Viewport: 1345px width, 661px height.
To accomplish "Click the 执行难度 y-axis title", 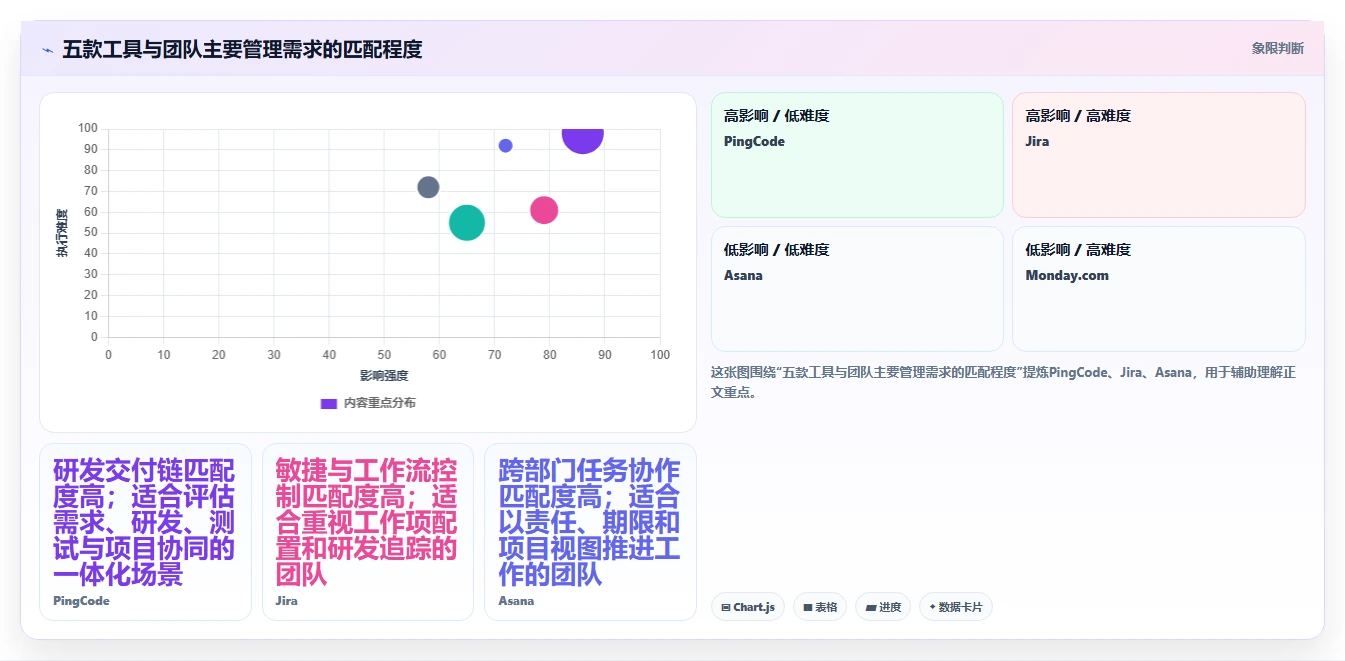I will (62, 233).
